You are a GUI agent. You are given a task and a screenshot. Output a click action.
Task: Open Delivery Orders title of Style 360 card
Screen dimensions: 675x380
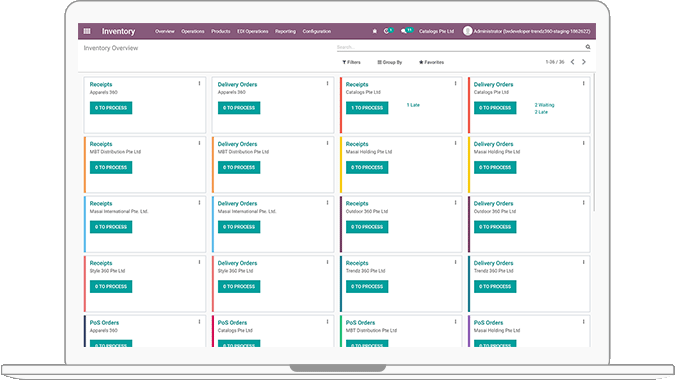[x=237, y=263]
